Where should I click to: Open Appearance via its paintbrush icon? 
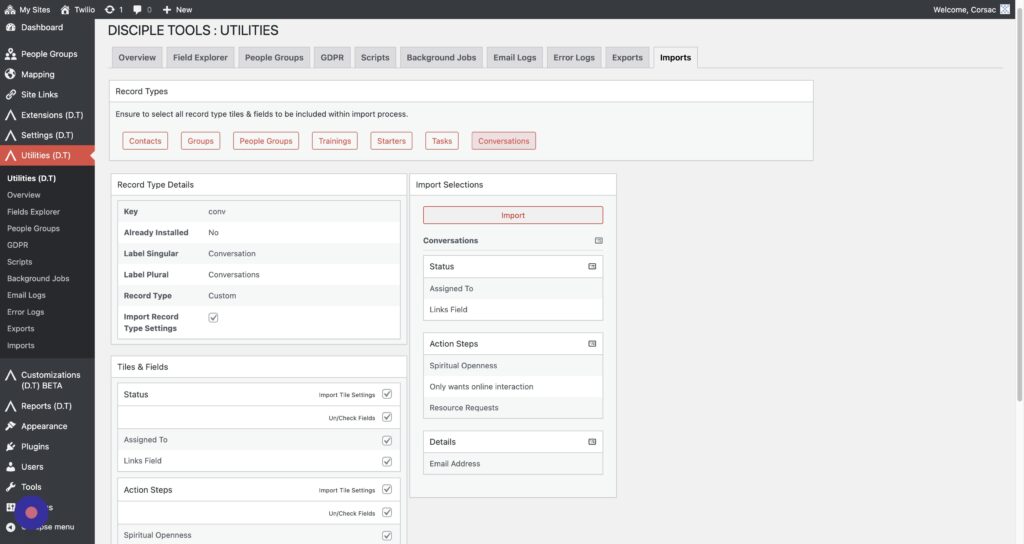10,426
